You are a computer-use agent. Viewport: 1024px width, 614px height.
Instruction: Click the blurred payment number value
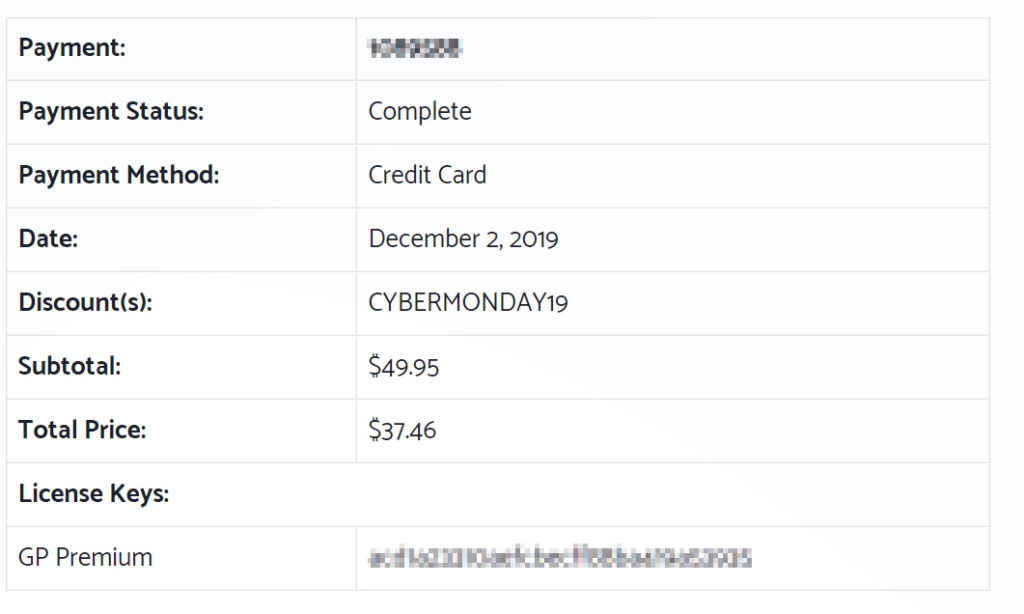(x=415, y=48)
